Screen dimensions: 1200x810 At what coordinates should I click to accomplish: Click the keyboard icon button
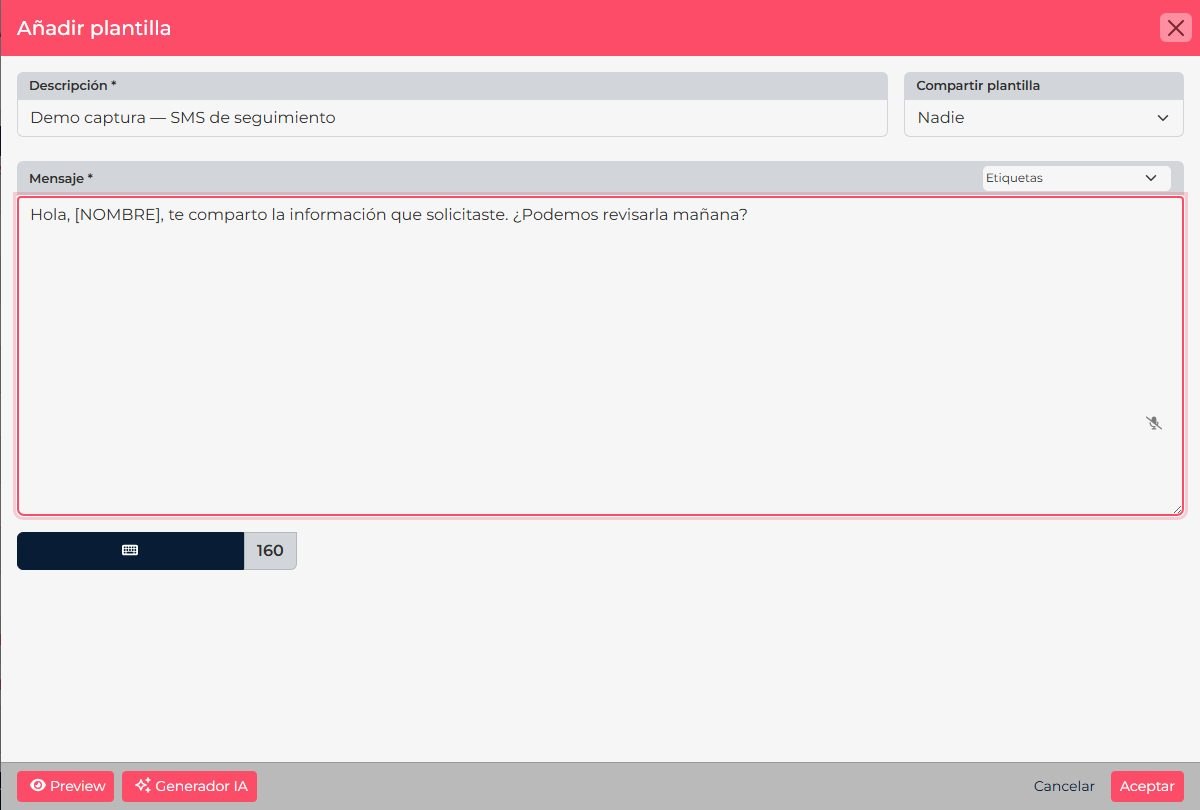(x=130, y=550)
